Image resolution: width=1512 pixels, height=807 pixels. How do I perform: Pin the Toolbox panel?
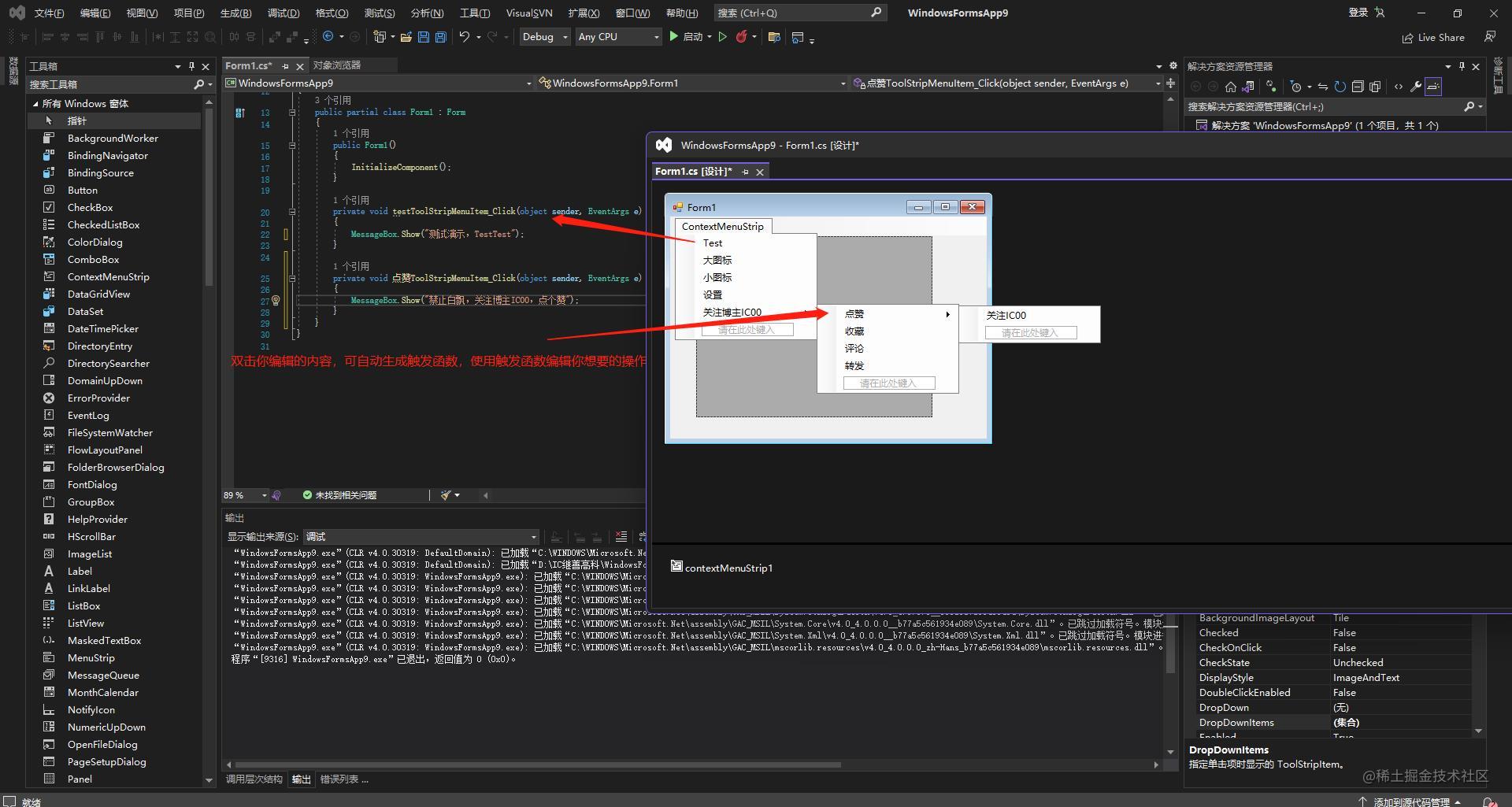pos(191,66)
